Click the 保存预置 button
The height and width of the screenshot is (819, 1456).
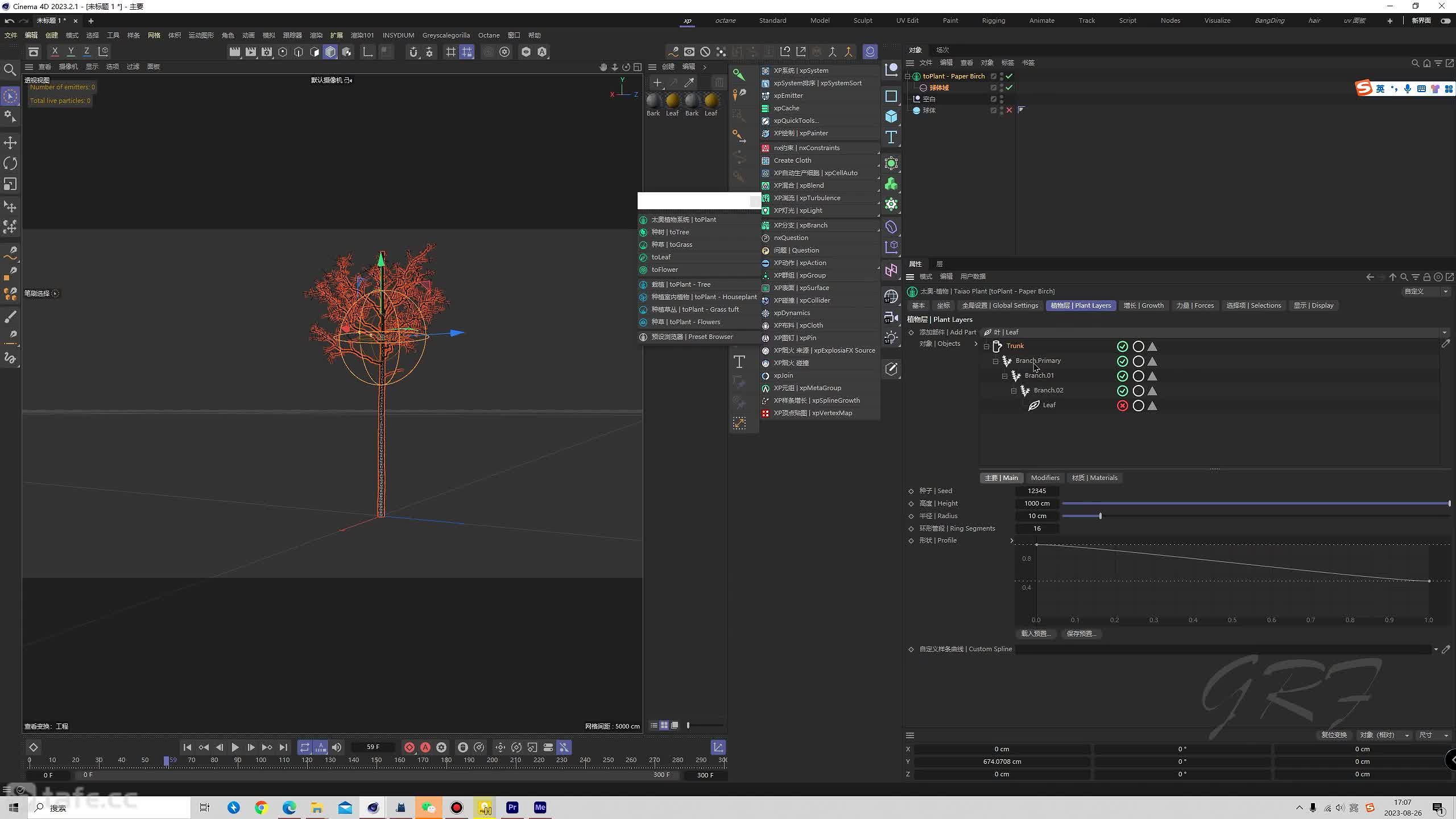[x=1081, y=634]
